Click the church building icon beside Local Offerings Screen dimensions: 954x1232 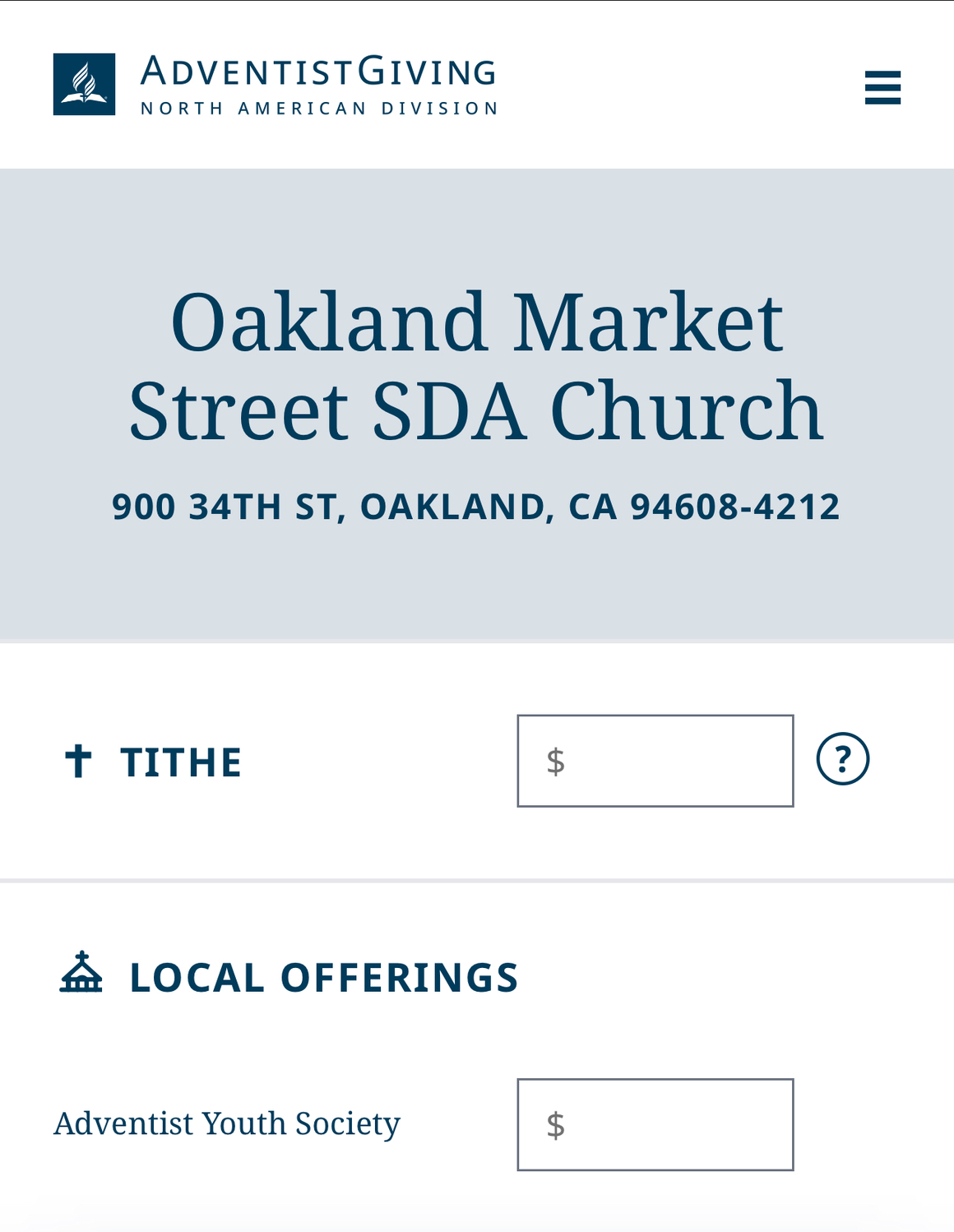coord(81,972)
